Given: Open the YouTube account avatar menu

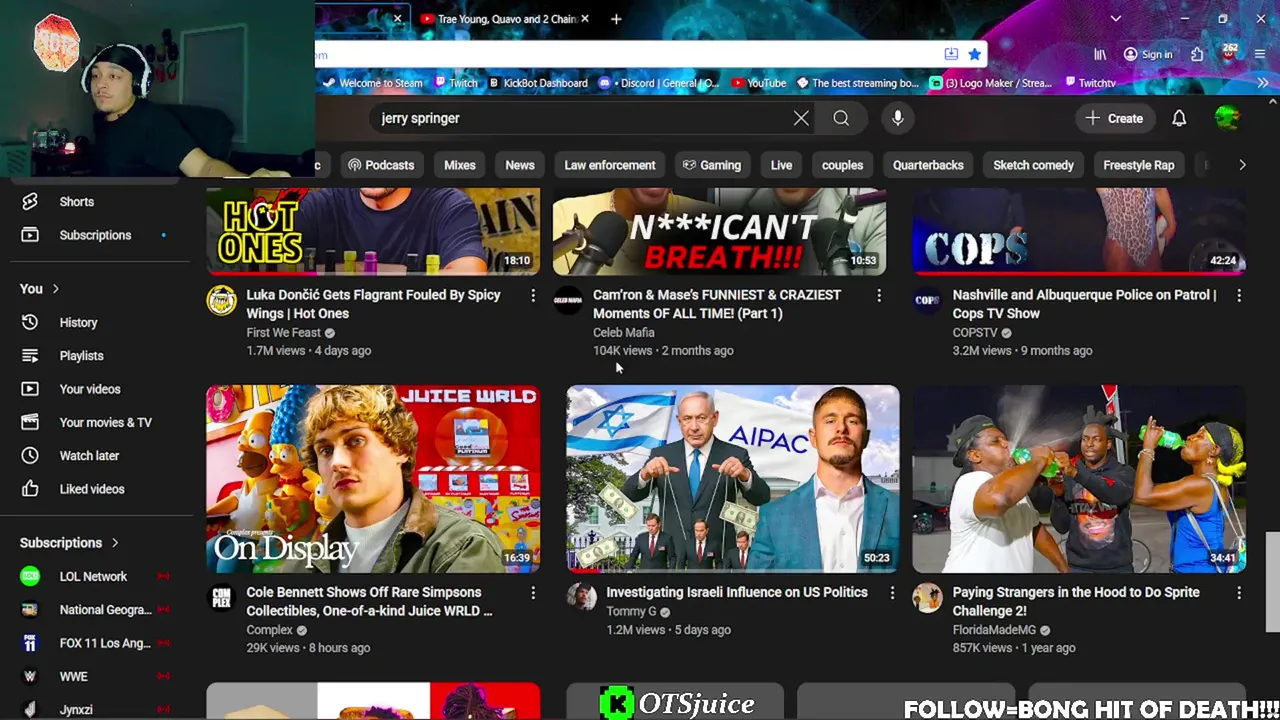Looking at the screenshot, I should pos(1227,118).
